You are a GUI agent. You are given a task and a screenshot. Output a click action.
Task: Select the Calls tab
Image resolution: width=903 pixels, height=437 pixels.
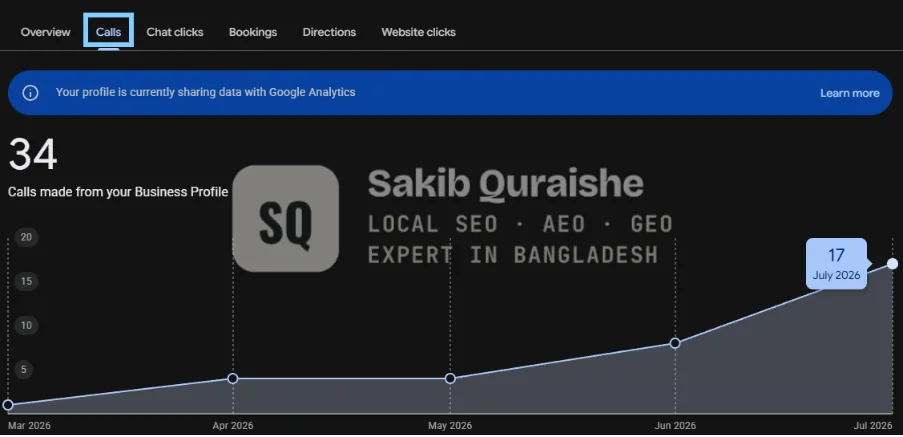pos(108,32)
